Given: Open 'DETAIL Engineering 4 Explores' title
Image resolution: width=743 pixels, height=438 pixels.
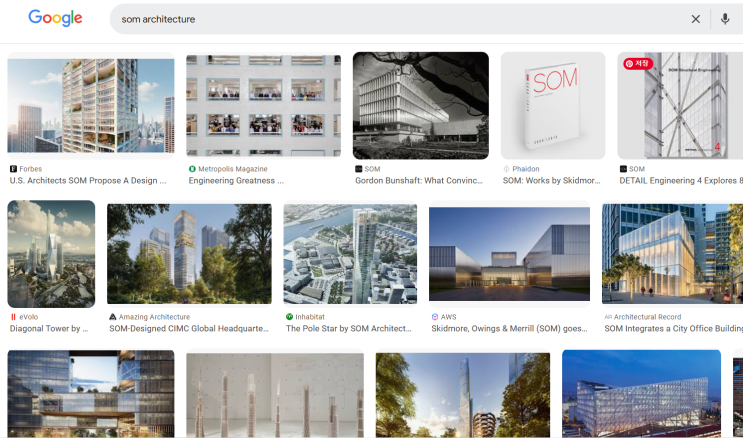Looking at the screenshot, I should (x=681, y=181).
